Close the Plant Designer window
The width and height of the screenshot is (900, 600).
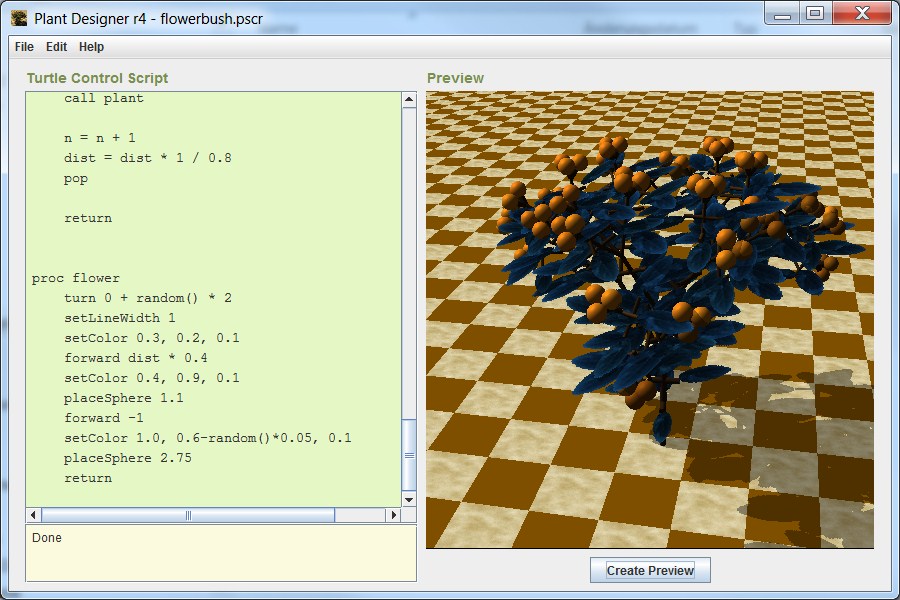coord(862,14)
